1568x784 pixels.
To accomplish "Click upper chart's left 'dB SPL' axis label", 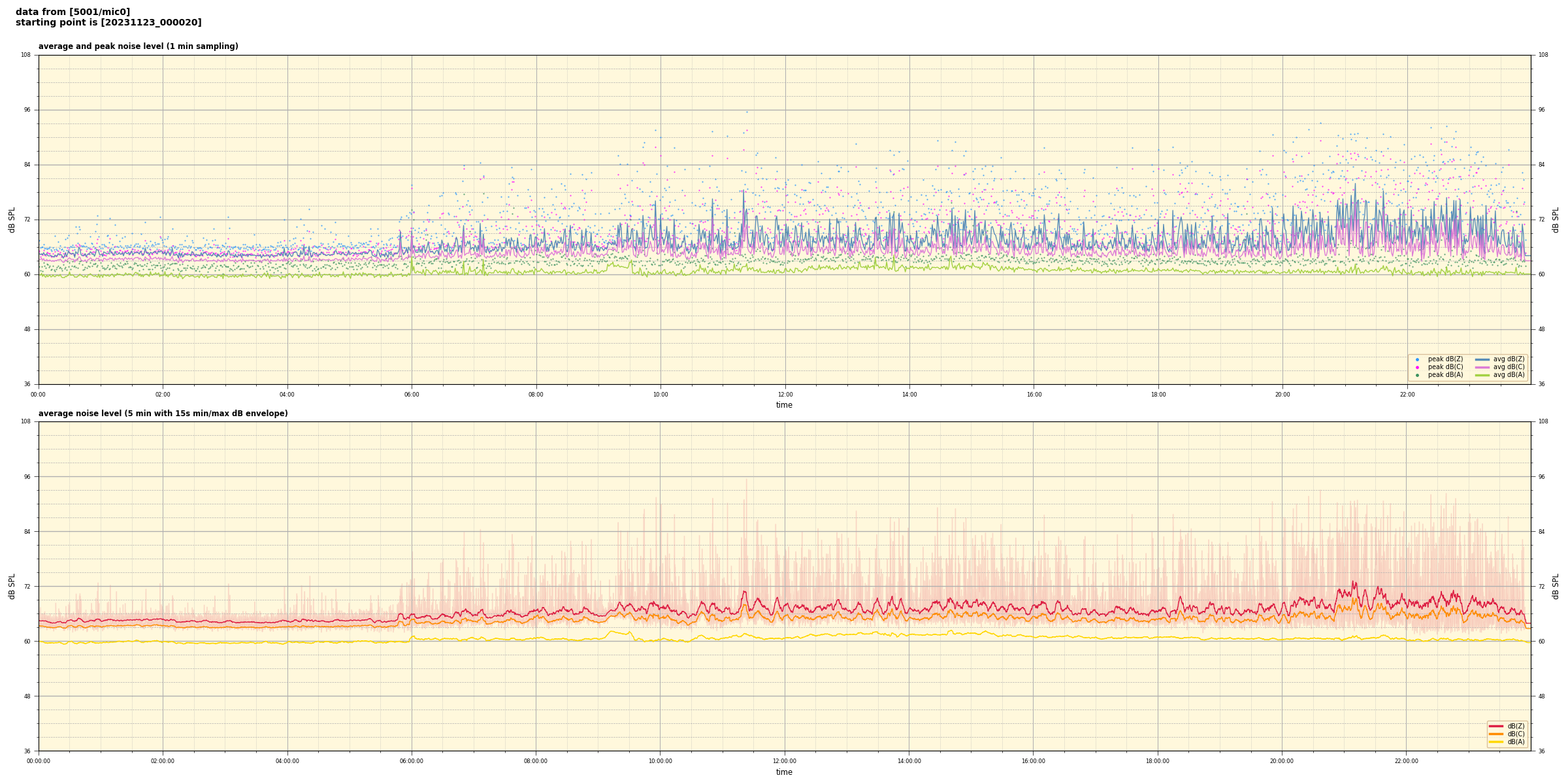I will (x=12, y=220).
